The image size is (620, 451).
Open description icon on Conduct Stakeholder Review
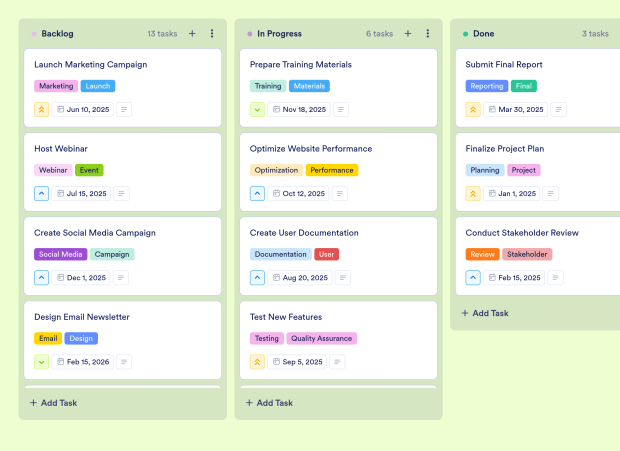pyautogui.click(x=556, y=278)
